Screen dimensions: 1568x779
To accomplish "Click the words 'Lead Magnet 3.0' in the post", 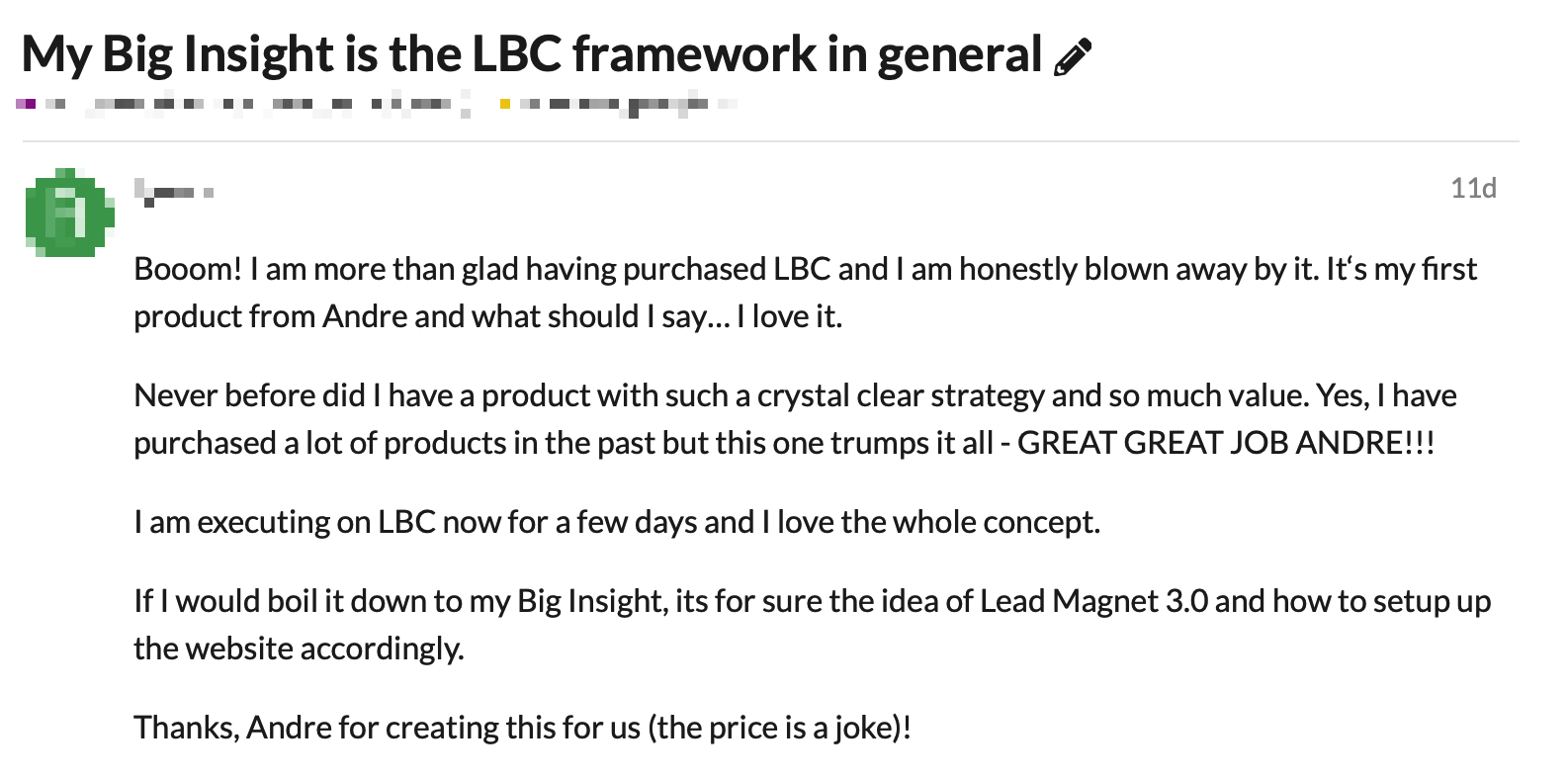I will click(1094, 600).
